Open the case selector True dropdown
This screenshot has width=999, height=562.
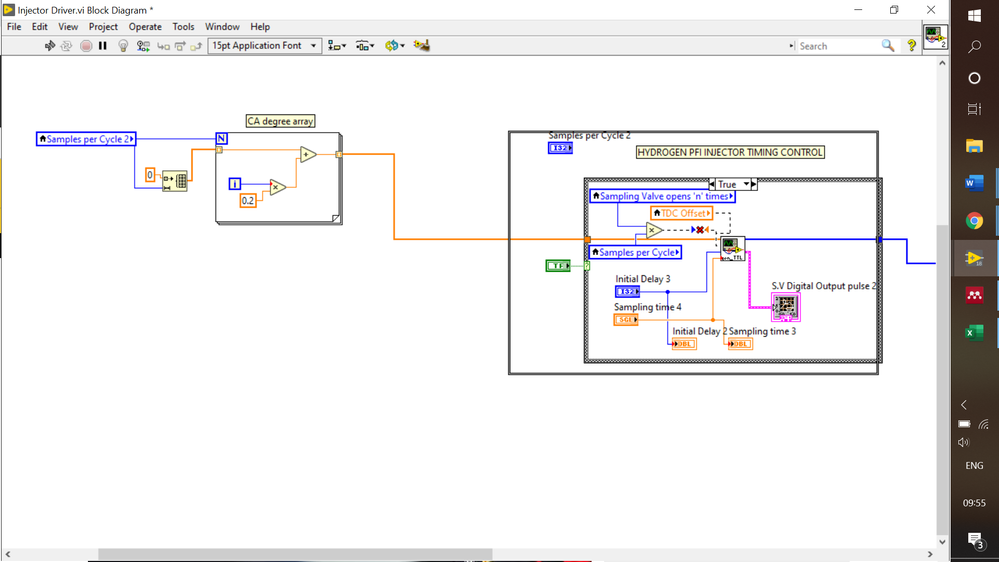pos(733,184)
